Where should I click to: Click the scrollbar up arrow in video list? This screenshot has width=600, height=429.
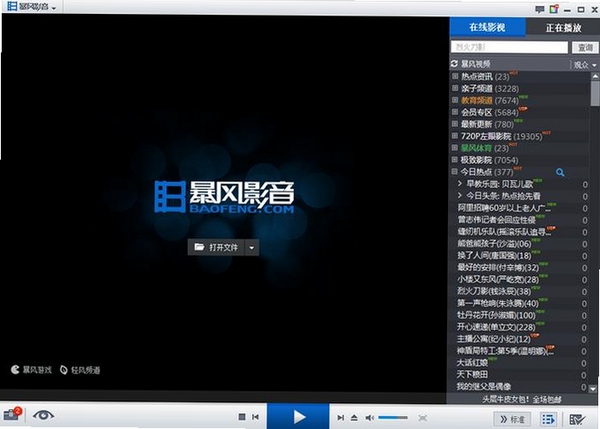[x=595, y=76]
